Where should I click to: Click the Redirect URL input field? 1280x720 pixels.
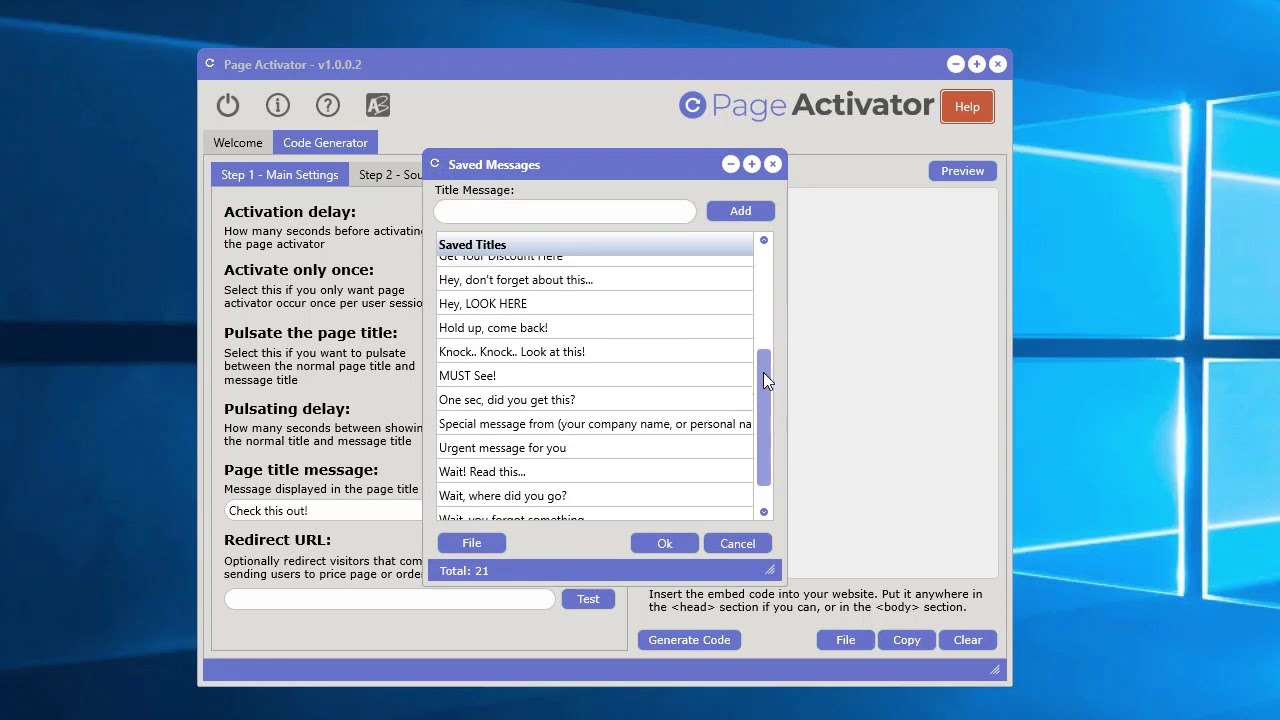pyautogui.click(x=390, y=599)
